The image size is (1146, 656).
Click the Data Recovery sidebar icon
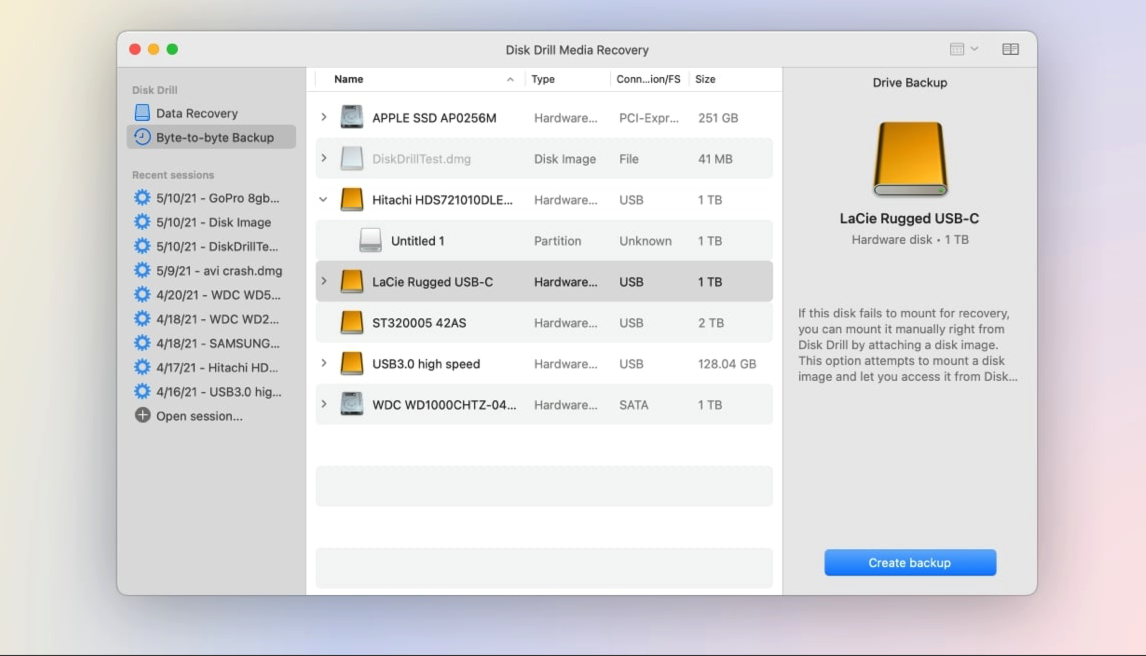click(142, 112)
